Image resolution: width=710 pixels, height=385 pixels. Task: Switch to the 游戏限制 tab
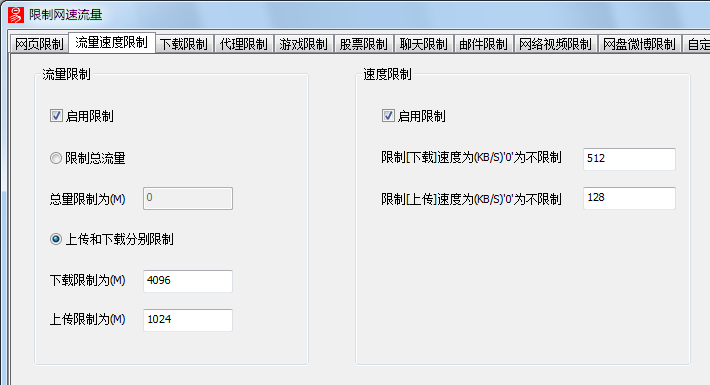pos(303,44)
